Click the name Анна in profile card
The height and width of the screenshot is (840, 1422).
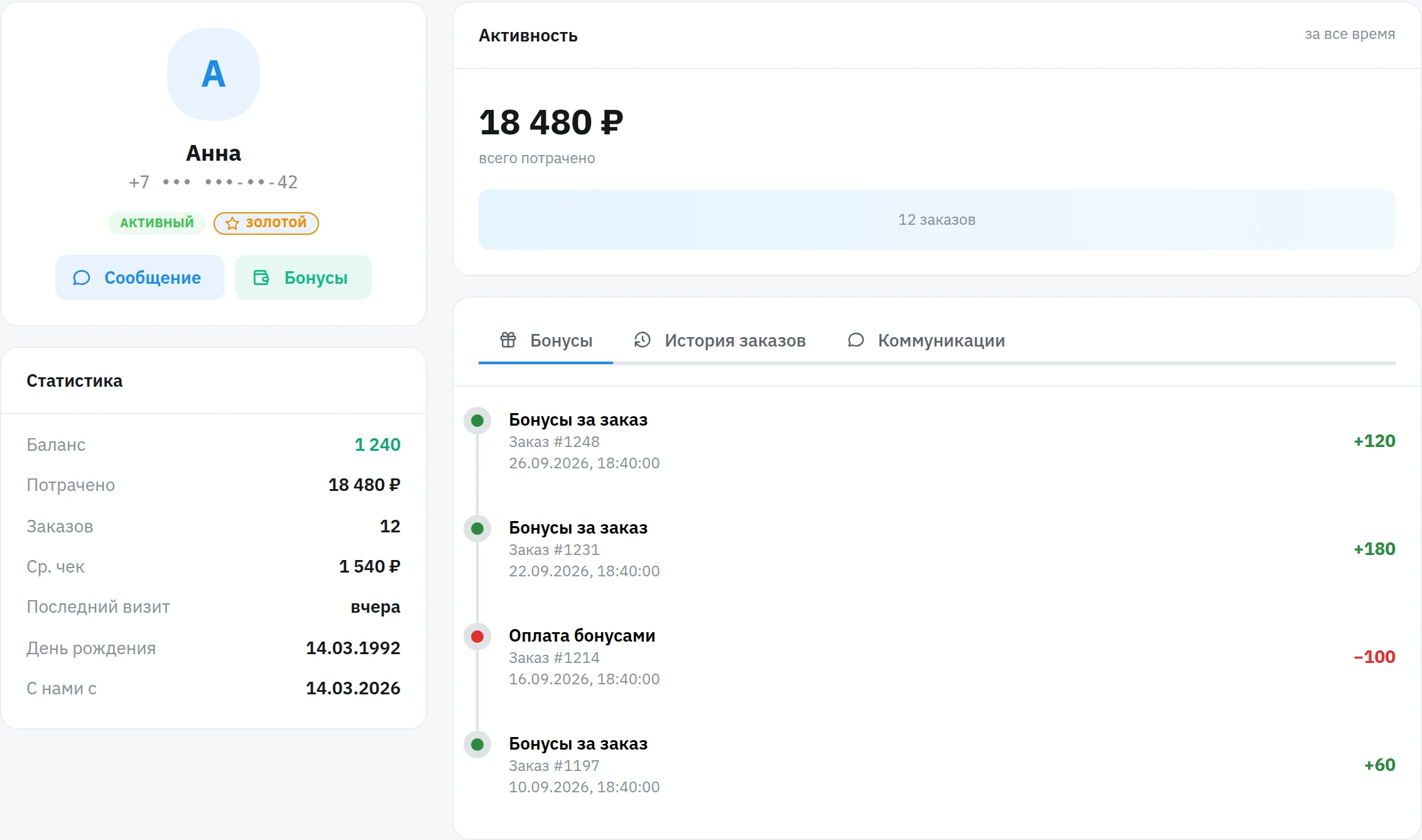tap(214, 153)
